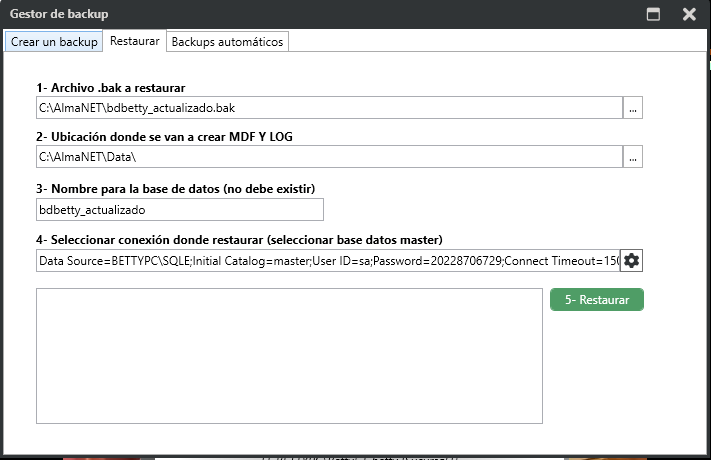The height and width of the screenshot is (460, 711).
Task: Select the Restaurar tab
Action: pyautogui.click(x=134, y=41)
